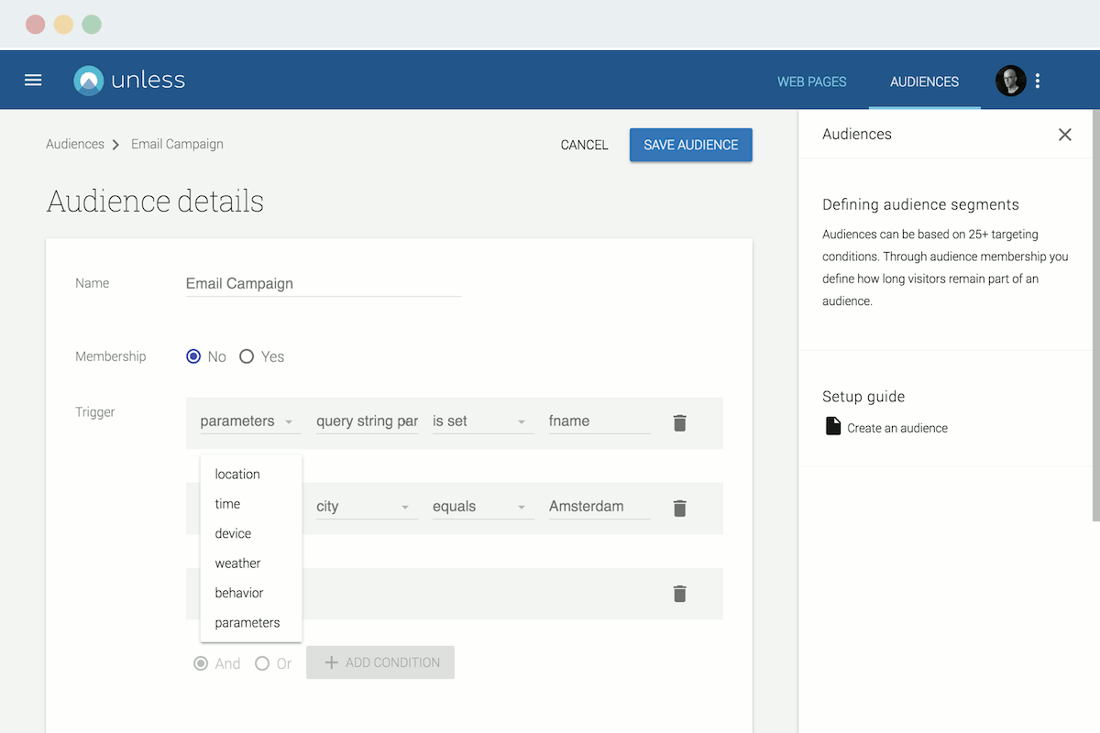1100x733 pixels.
Task: Open the city field dropdown
Action: coord(367,506)
